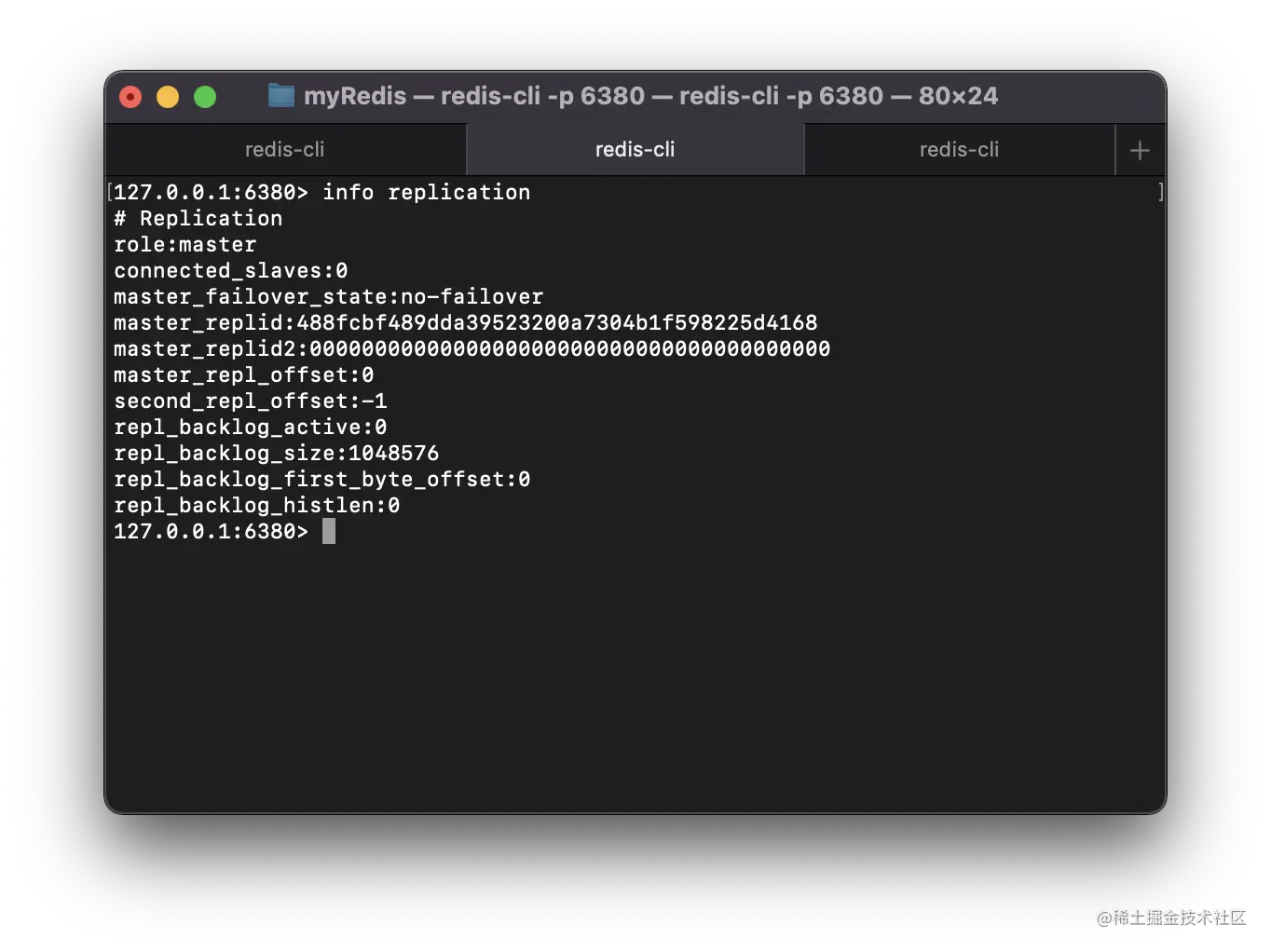Click the 'second_repl_offset:-1' line
1271x952 pixels.
coord(250,401)
